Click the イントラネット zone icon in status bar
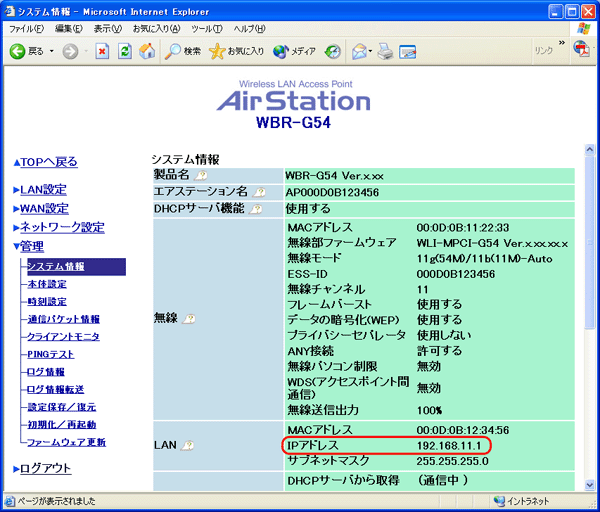 (x=499, y=501)
